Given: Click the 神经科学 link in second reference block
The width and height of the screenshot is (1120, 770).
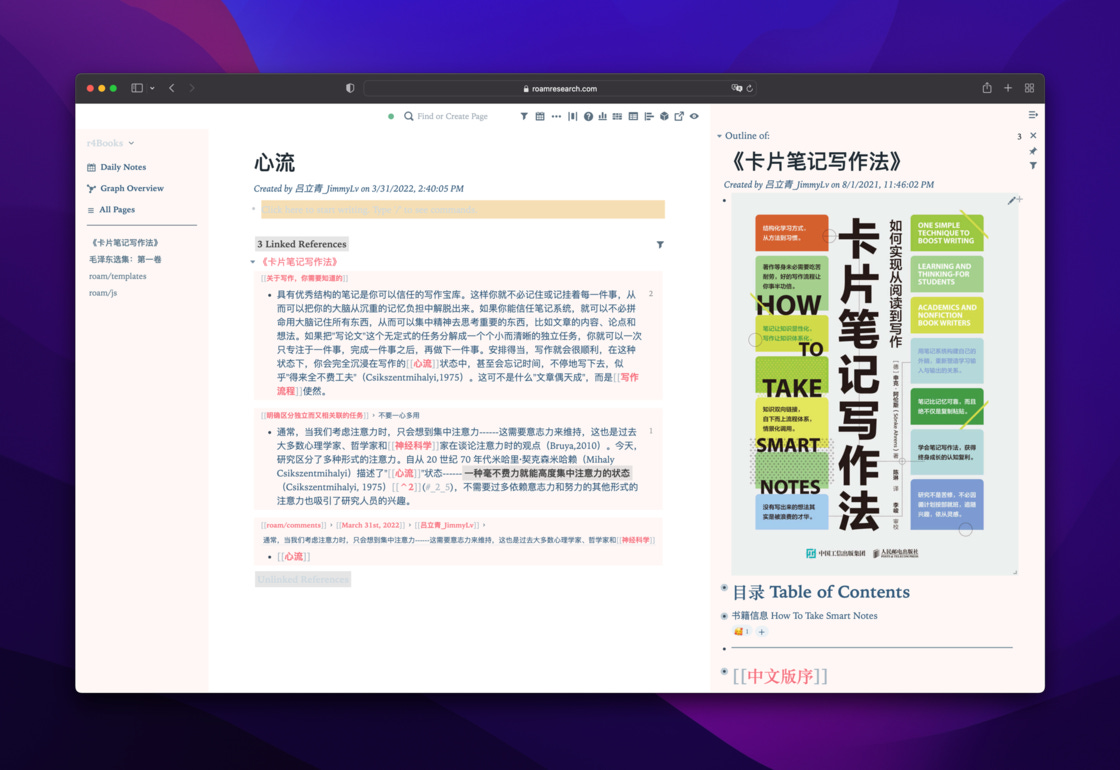Looking at the screenshot, I should 413,446.
